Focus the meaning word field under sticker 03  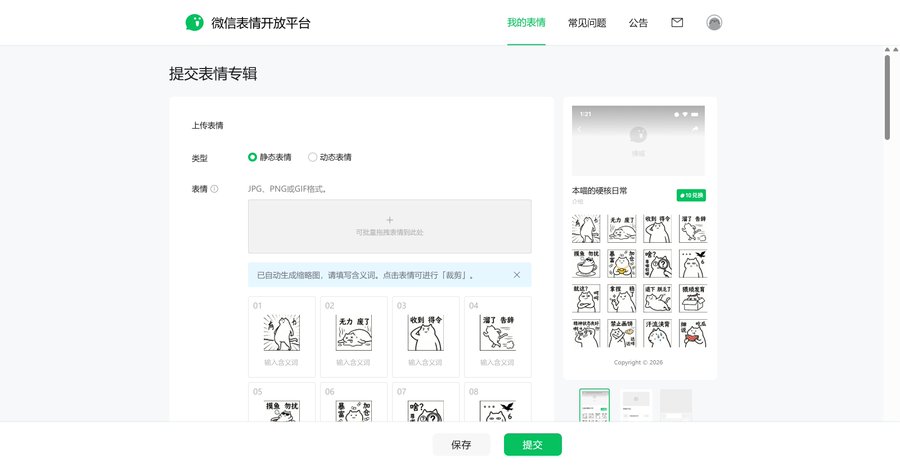(425, 363)
